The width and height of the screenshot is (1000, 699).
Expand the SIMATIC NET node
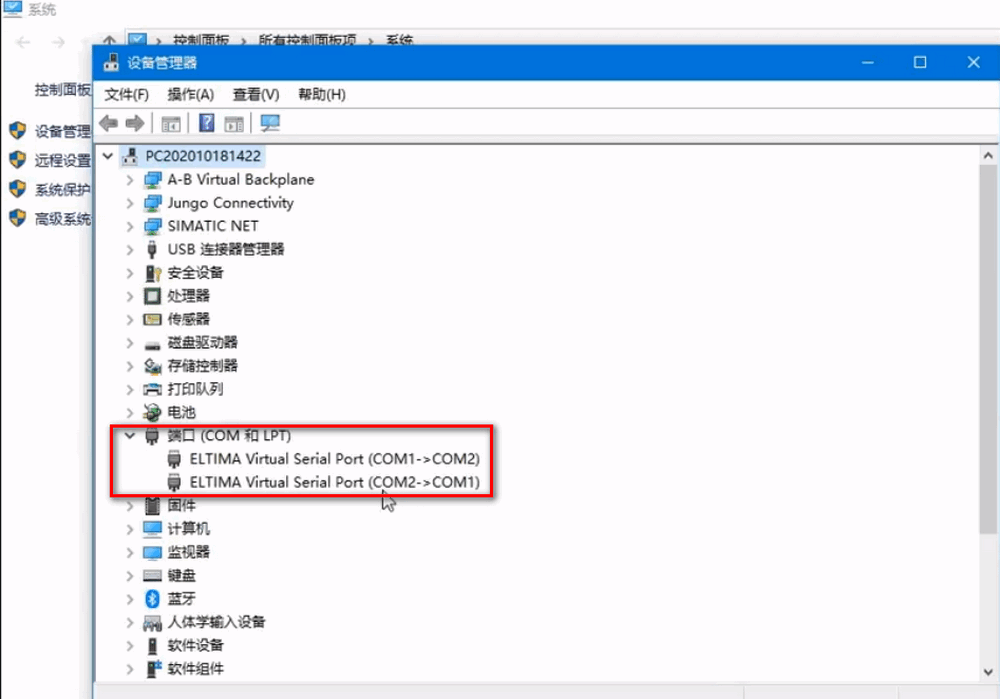pyautogui.click(x=129, y=226)
